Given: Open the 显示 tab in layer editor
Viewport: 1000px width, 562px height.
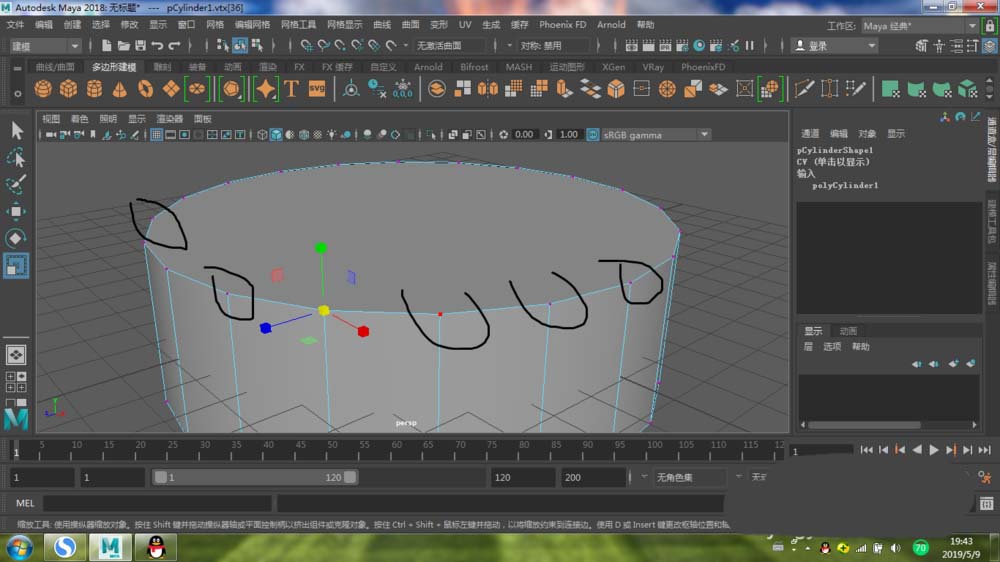Looking at the screenshot, I should click(812, 331).
